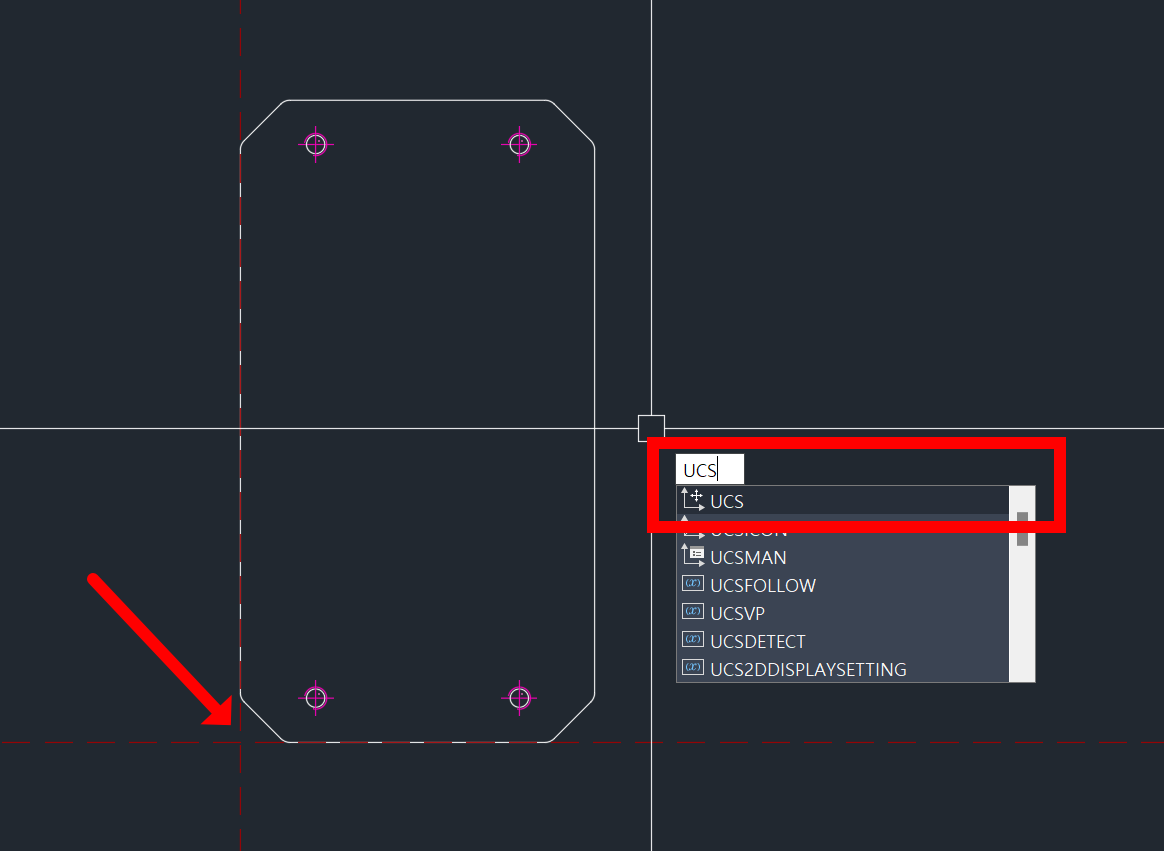This screenshot has width=1164, height=851.
Task: Click the UCSMAN dialog icon
Action: (693, 555)
